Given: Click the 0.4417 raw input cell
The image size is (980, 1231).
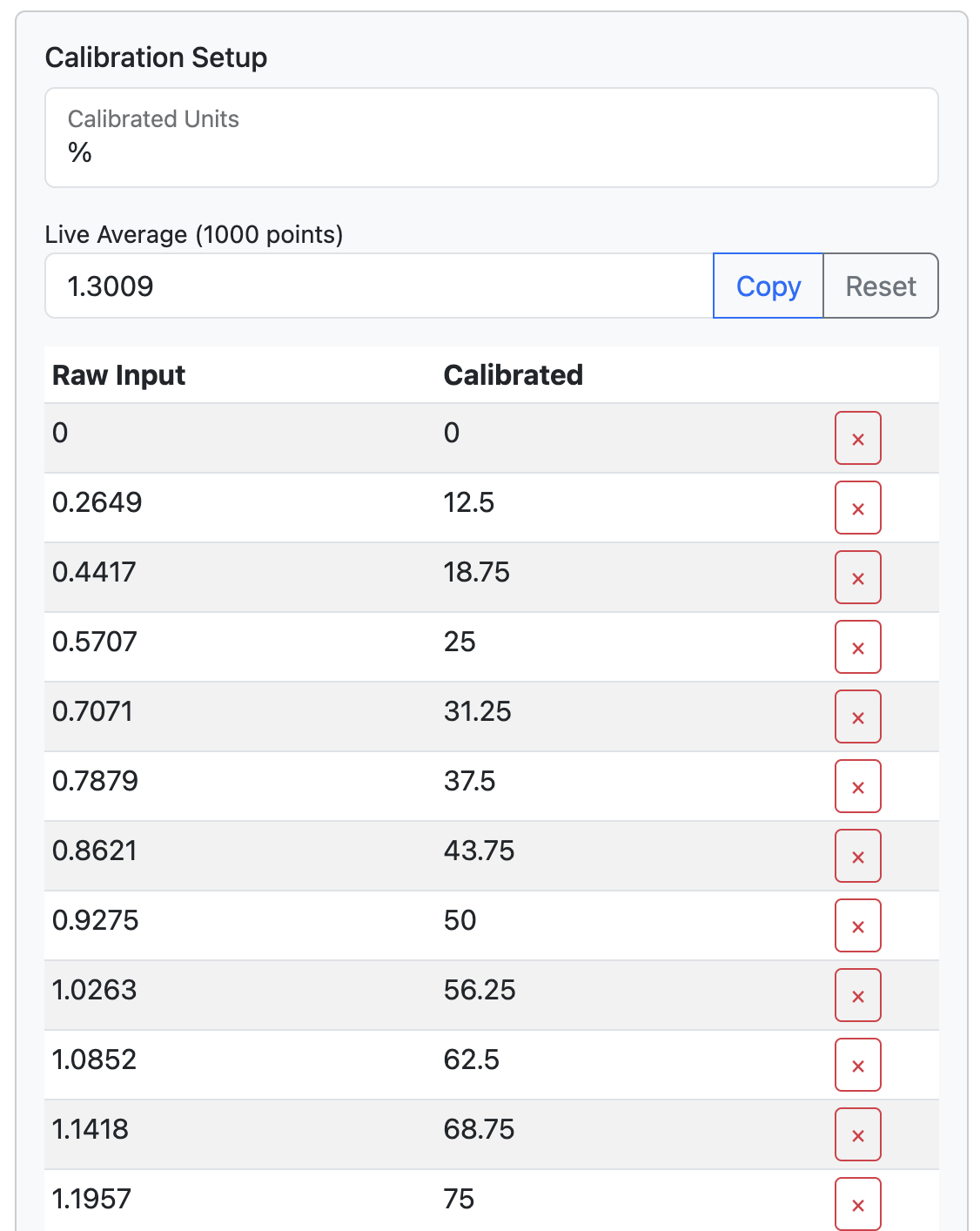Looking at the screenshot, I should point(94,573).
